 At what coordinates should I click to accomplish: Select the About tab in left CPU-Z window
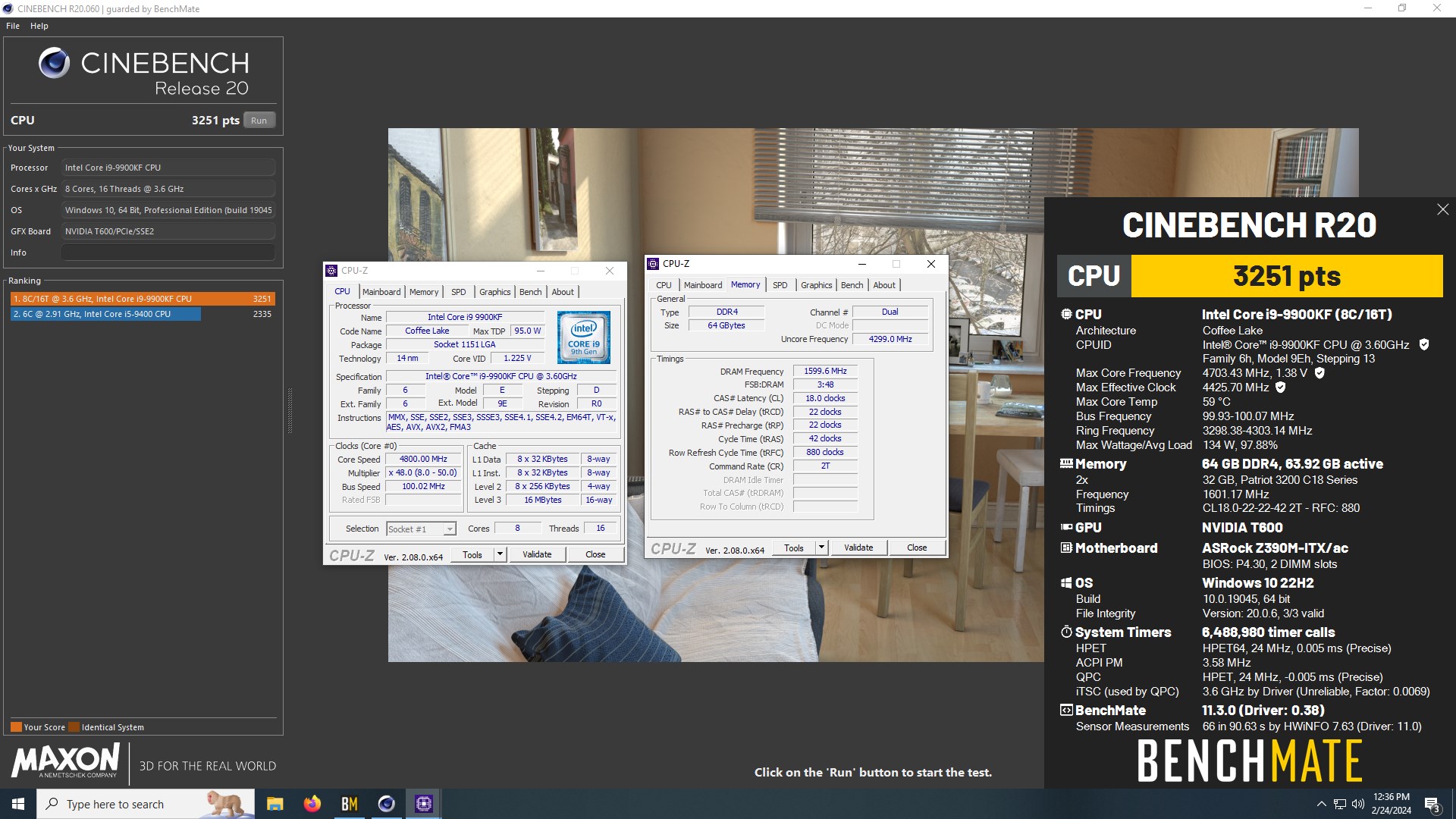click(x=563, y=292)
